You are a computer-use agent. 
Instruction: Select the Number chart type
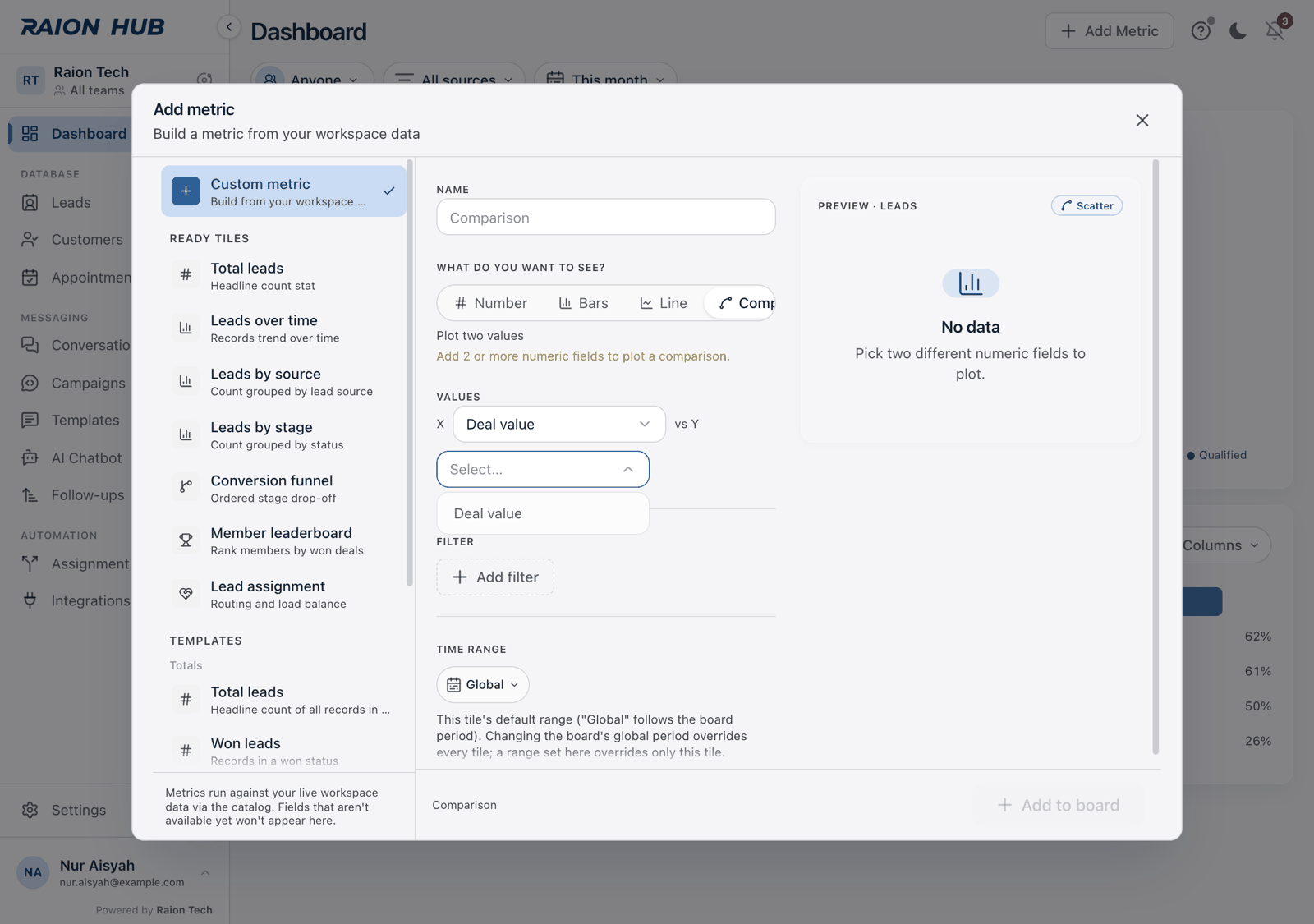coord(491,303)
